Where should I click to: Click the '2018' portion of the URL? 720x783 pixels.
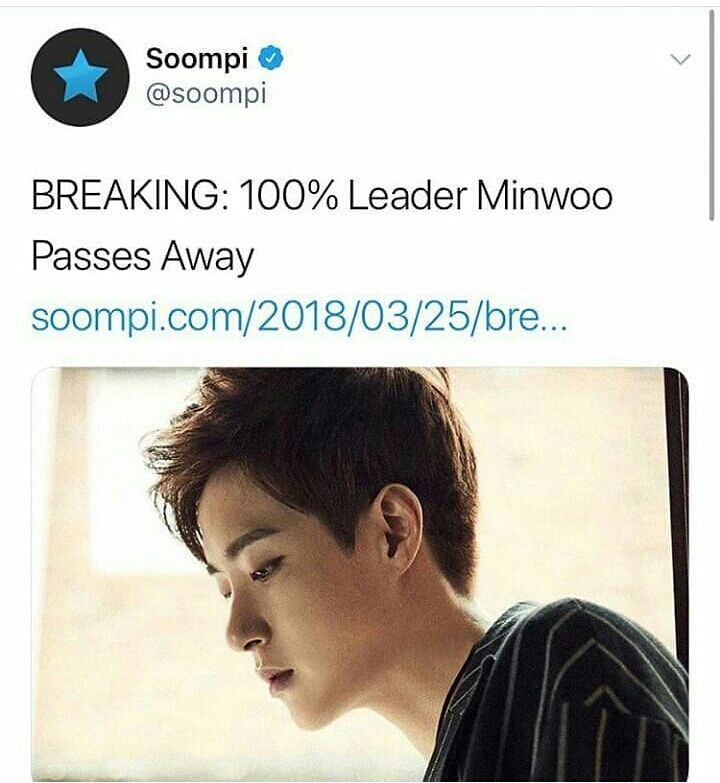coord(291,319)
